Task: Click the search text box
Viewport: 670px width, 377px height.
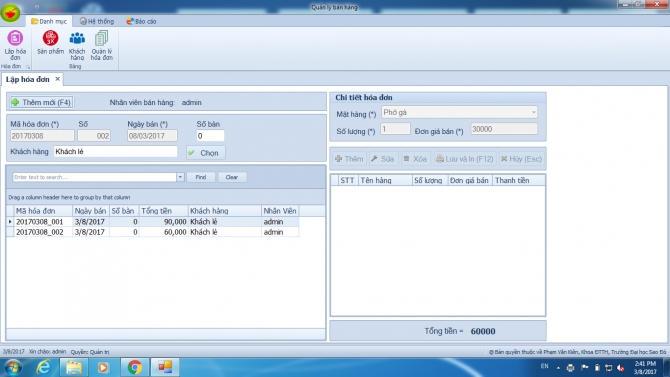Action: pos(94,177)
